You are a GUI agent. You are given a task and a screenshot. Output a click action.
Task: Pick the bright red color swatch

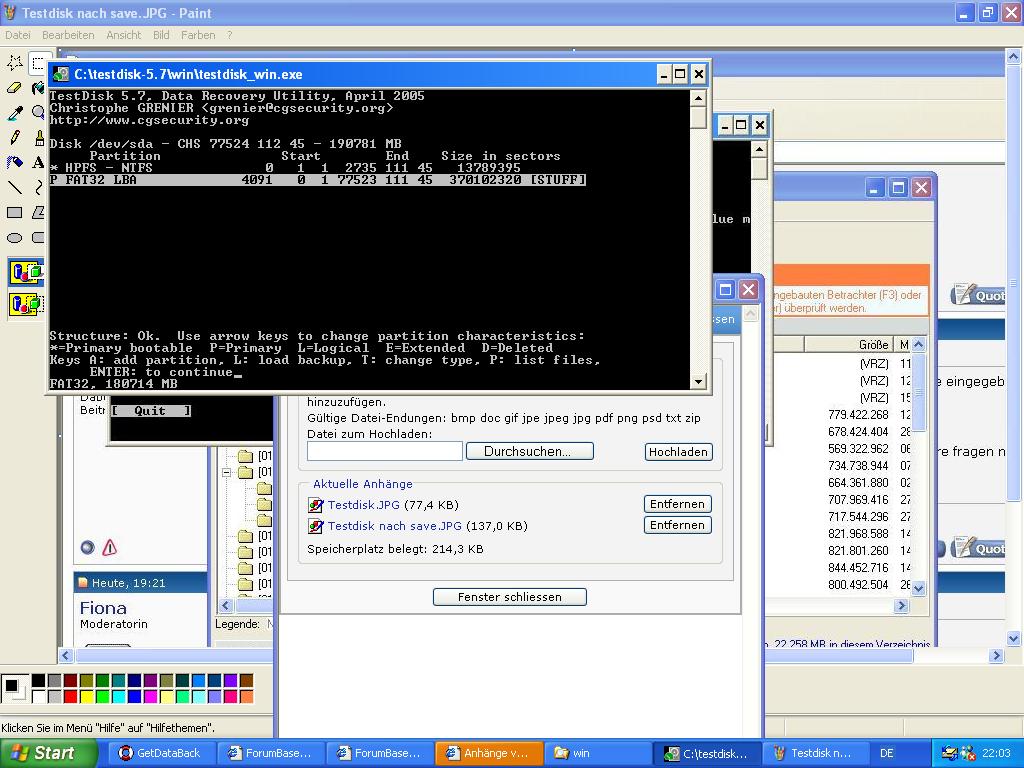[x=71, y=697]
